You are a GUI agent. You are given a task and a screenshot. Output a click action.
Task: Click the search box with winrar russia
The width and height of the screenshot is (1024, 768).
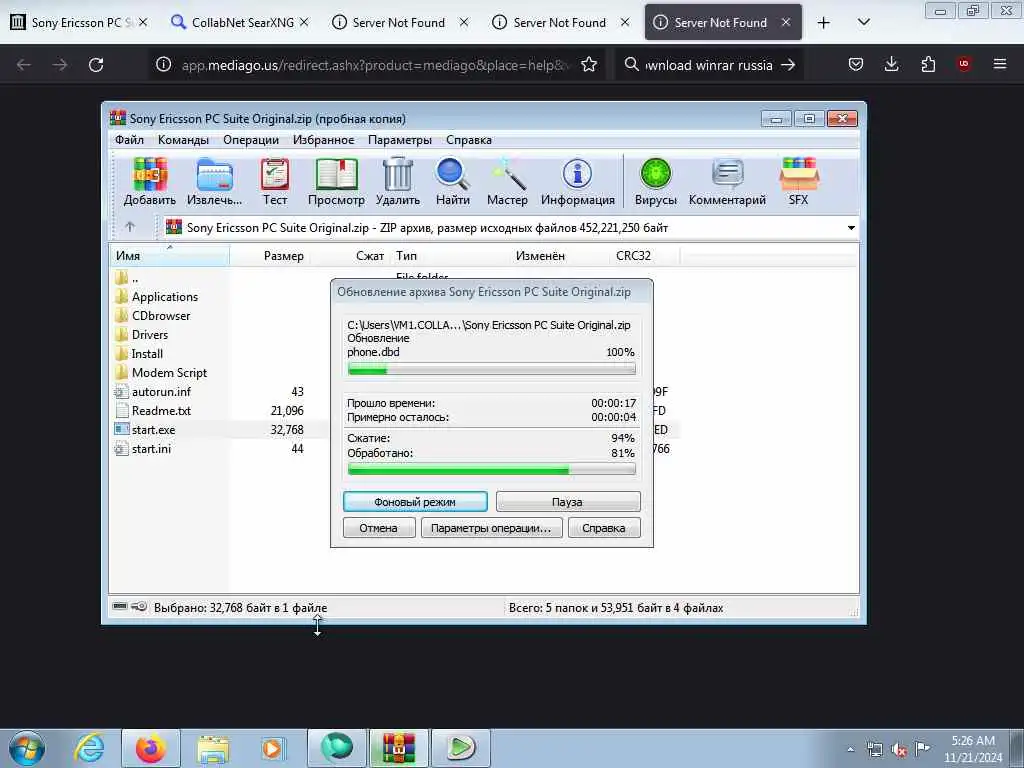[709, 65]
